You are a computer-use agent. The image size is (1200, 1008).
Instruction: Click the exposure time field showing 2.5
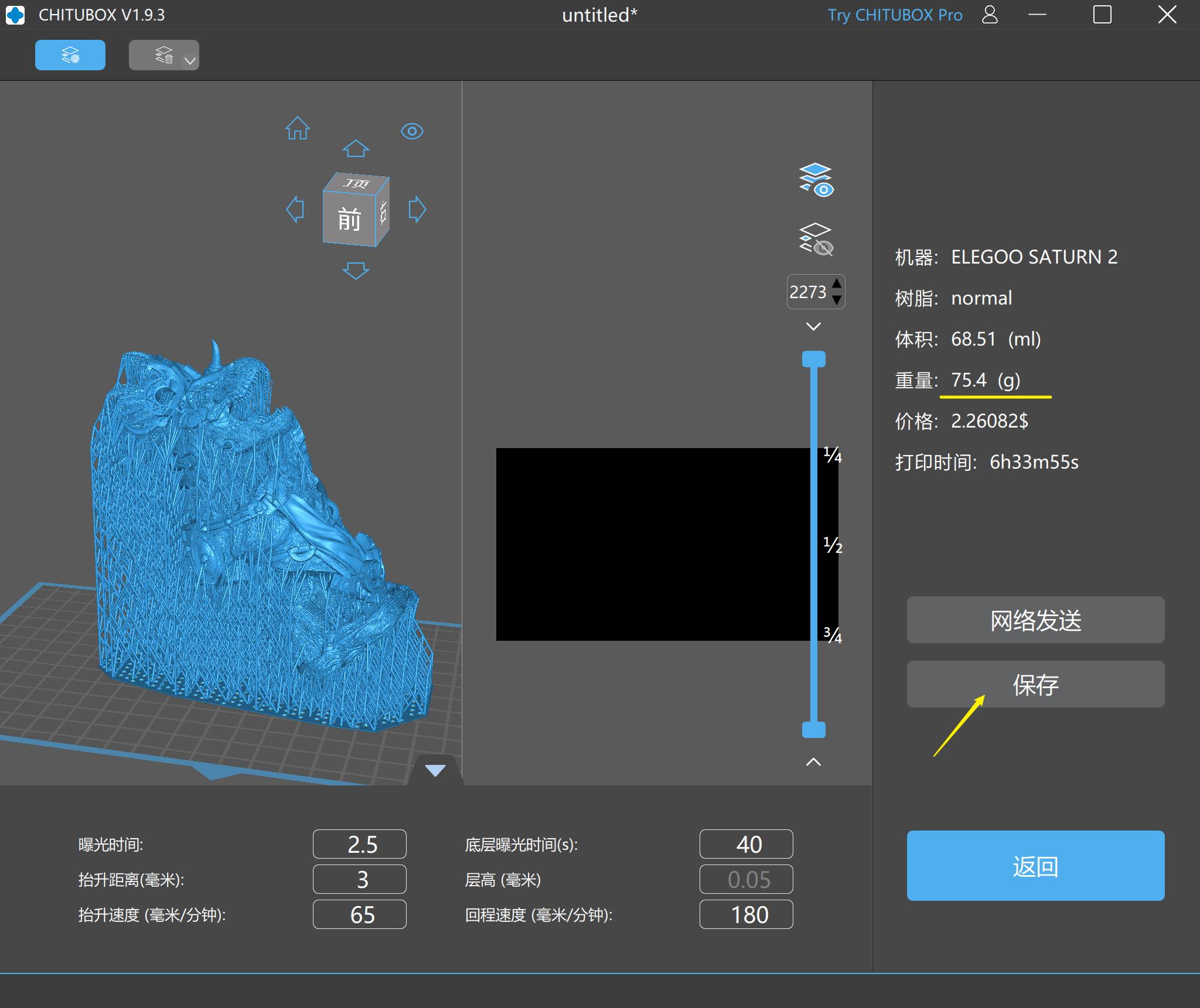point(359,843)
